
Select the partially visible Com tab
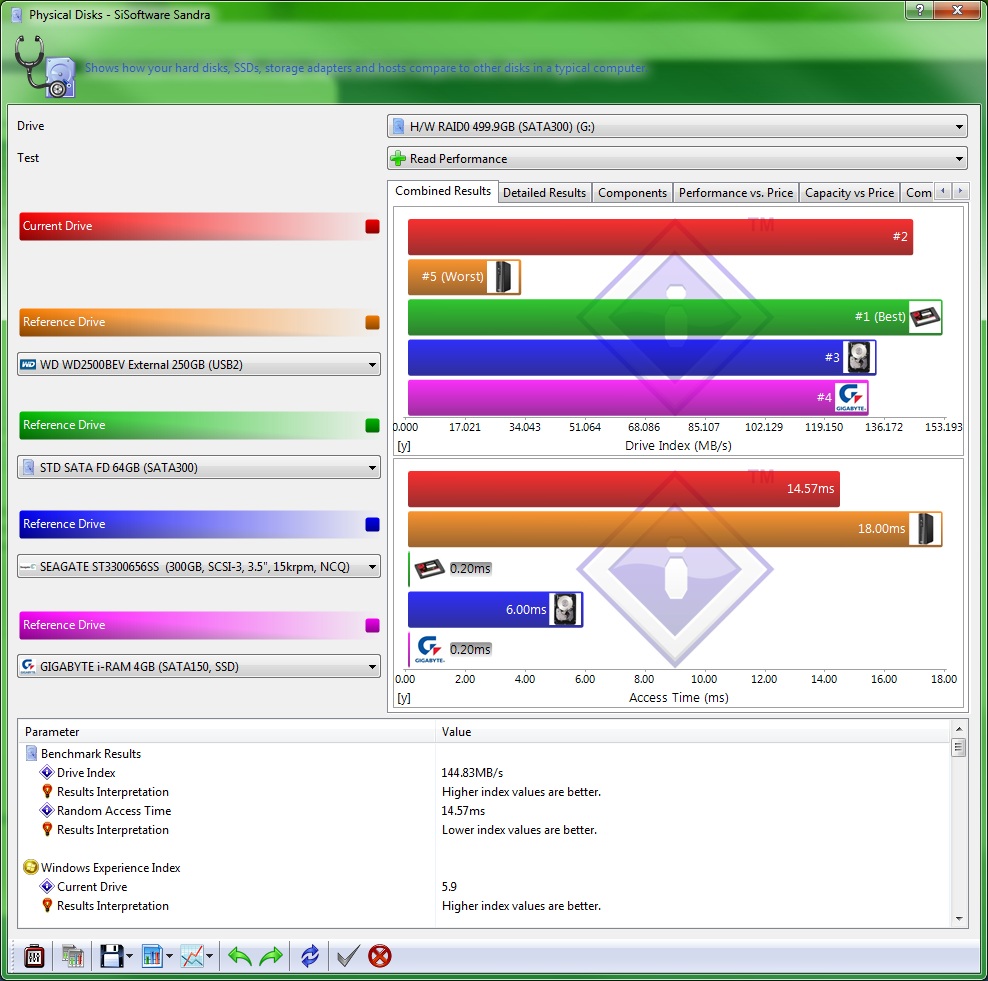[918, 193]
